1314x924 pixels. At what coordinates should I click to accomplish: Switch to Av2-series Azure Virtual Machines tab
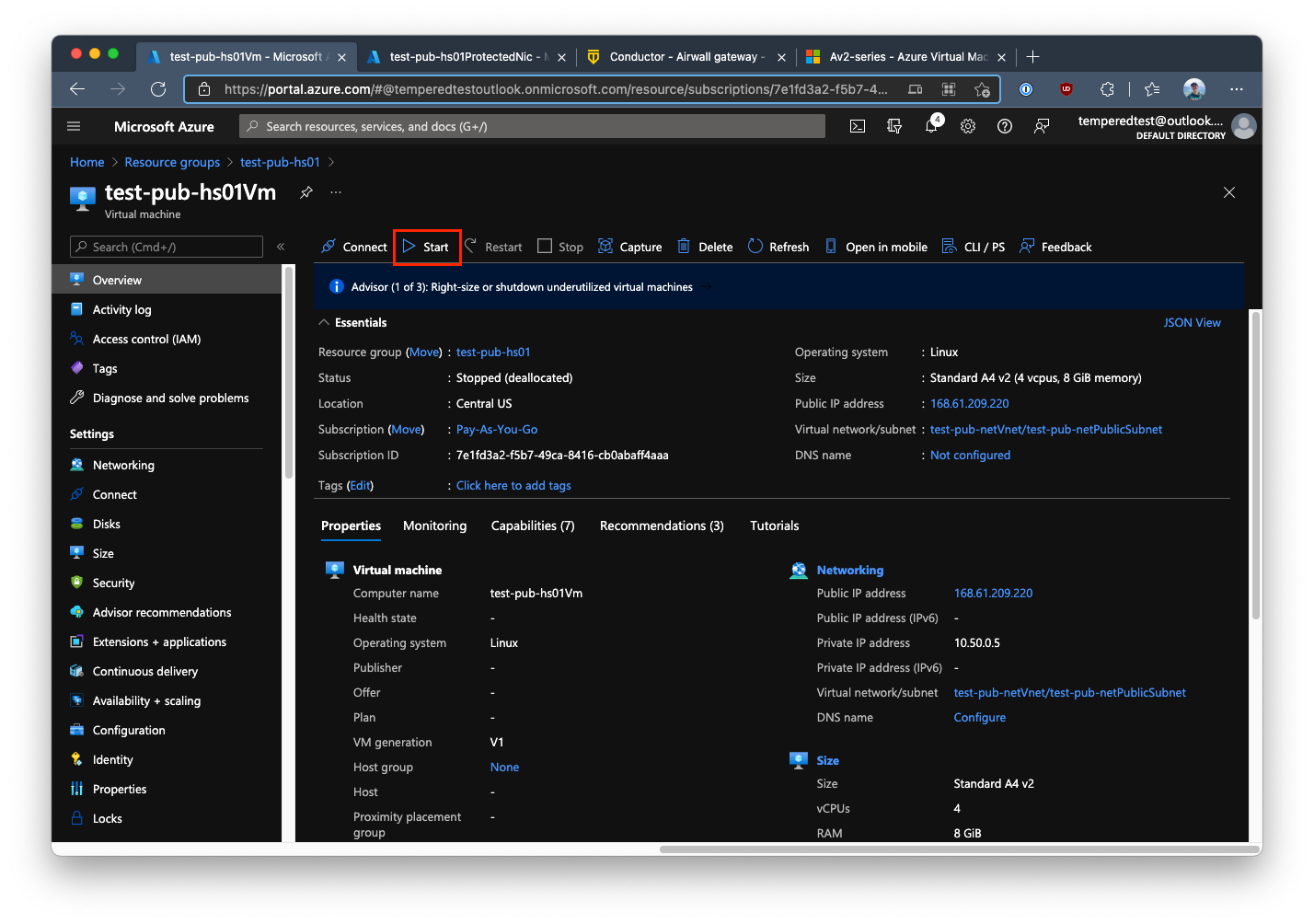[x=906, y=57]
